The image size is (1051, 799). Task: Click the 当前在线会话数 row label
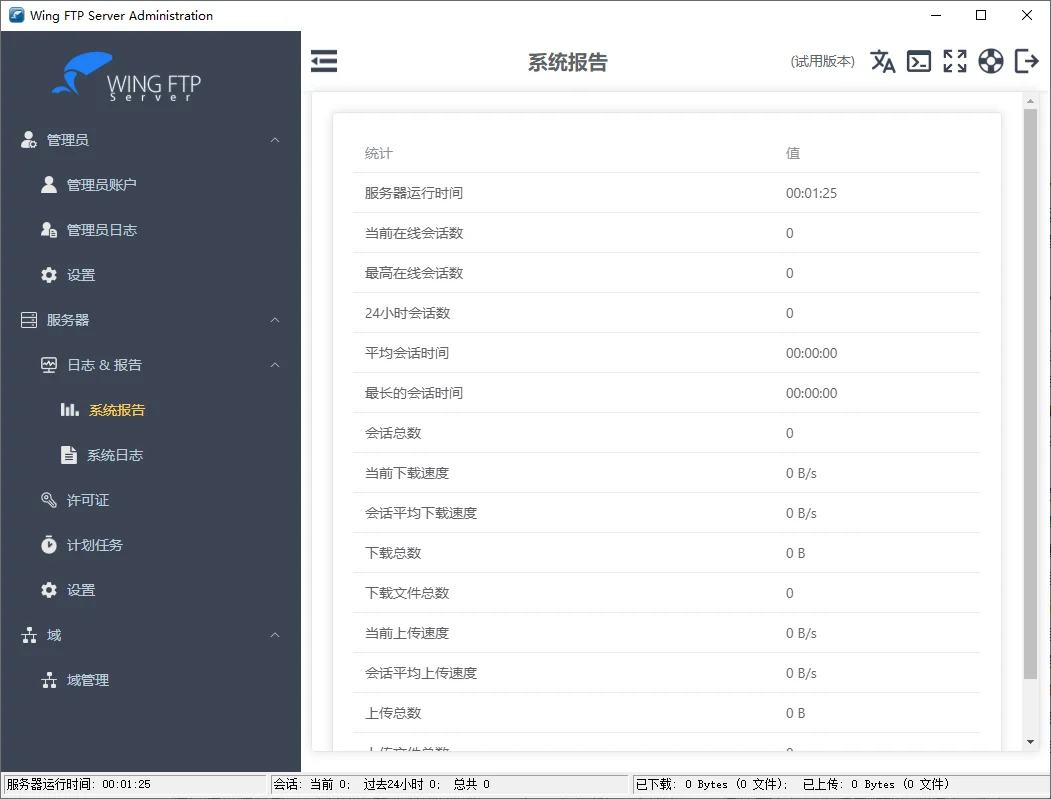coord(414,233)
